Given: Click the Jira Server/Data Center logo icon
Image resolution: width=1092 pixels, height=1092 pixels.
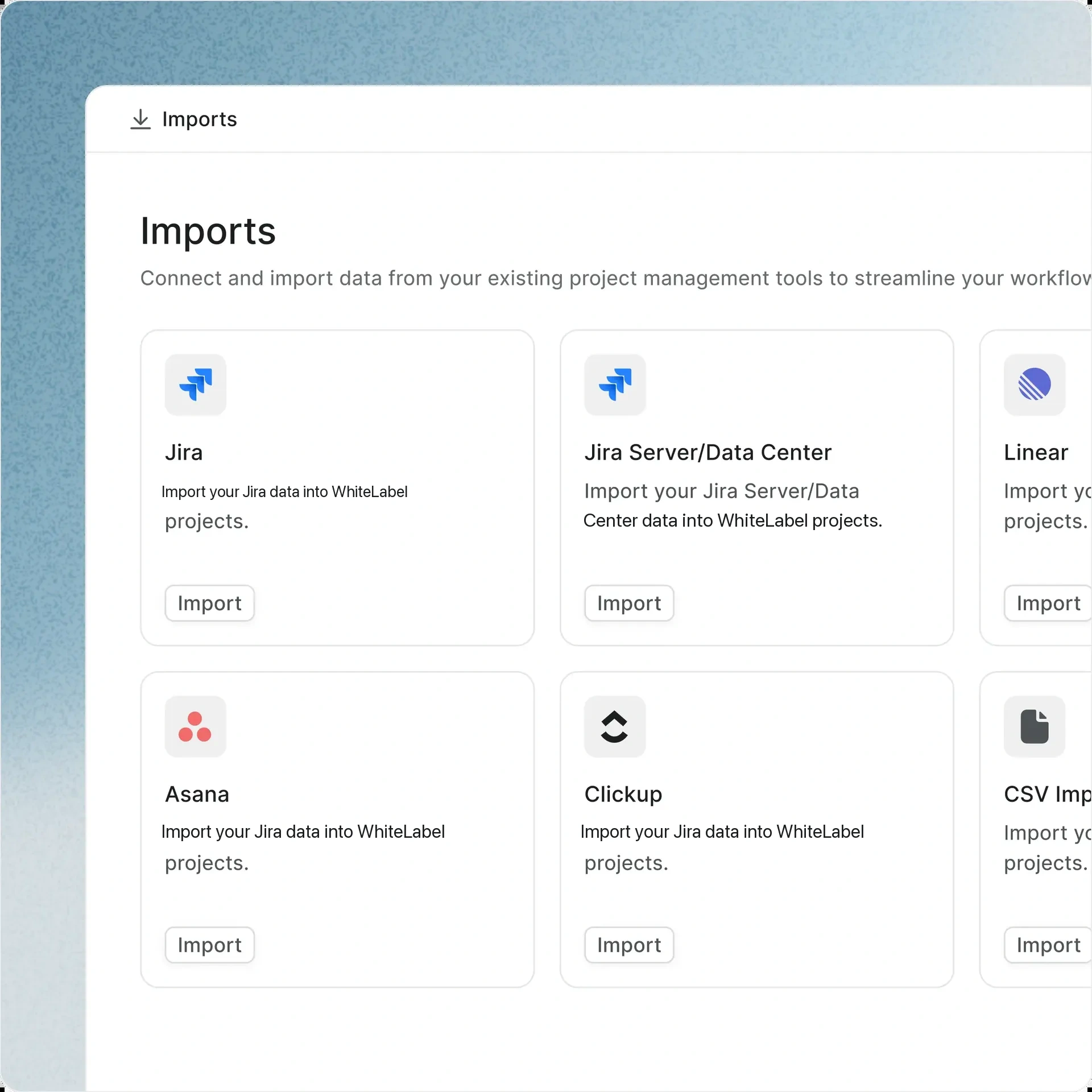Looking at the screenshot, I should click(615, 384).
